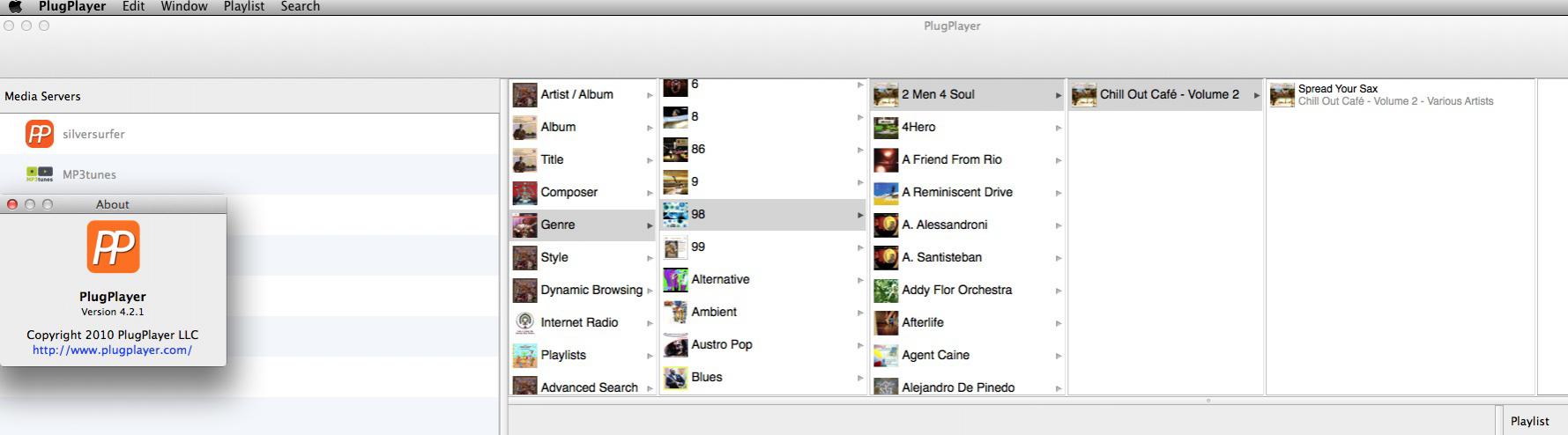Click the Apple menu icon

tap(15, 6)
